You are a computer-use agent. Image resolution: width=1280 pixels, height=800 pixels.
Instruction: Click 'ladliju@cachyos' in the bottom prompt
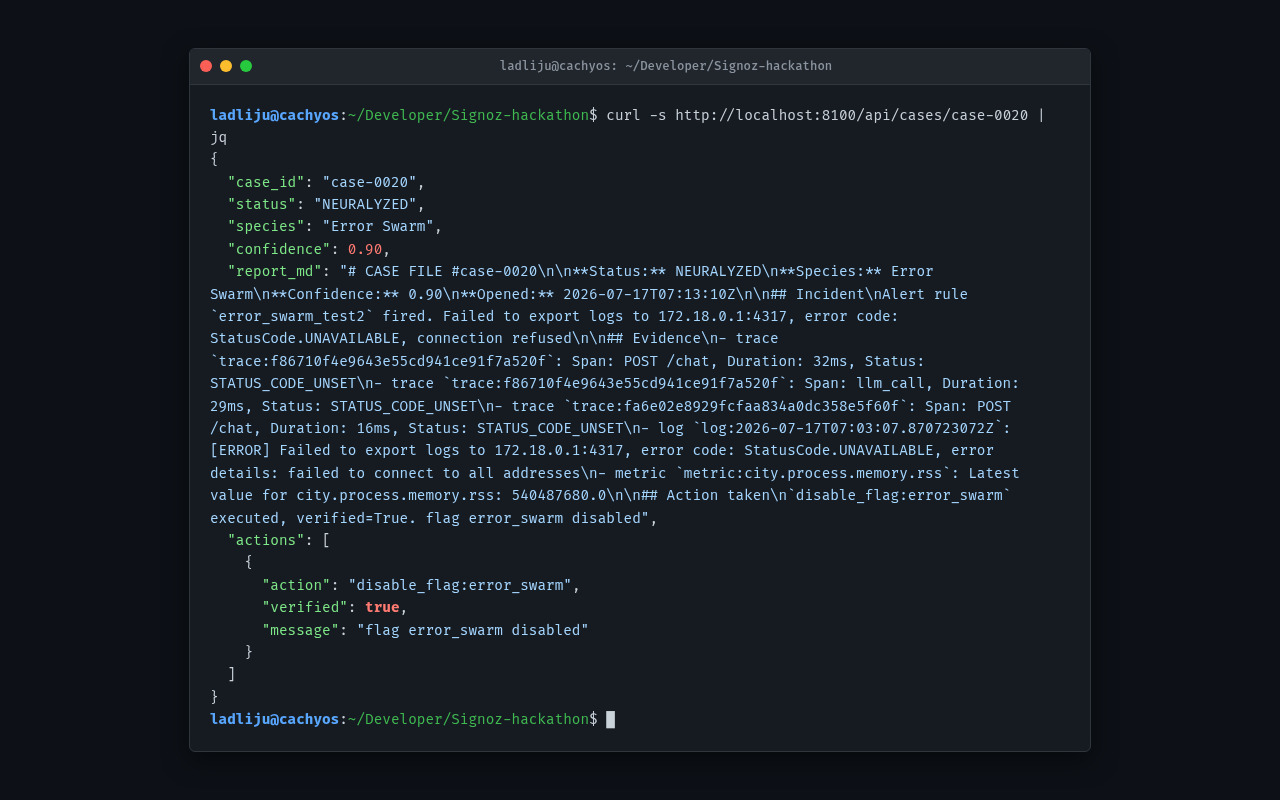point(275,719)
